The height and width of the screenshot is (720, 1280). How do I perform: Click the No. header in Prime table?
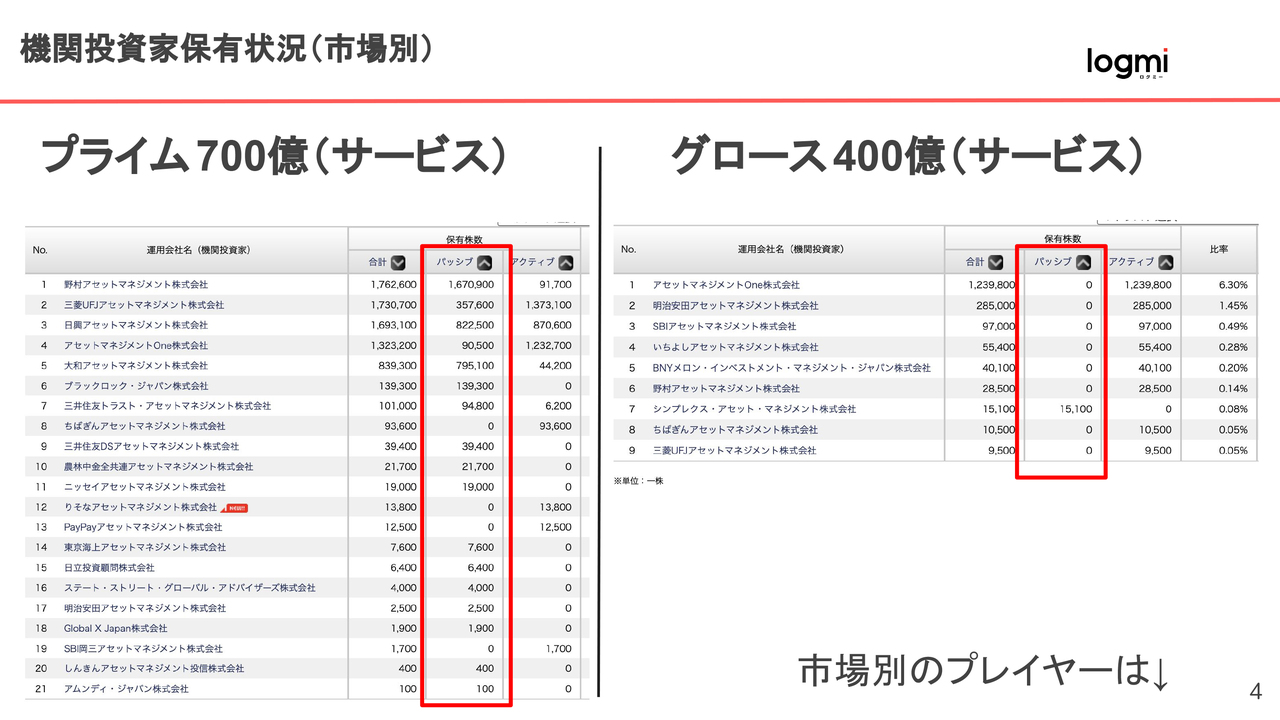[40, 249]
